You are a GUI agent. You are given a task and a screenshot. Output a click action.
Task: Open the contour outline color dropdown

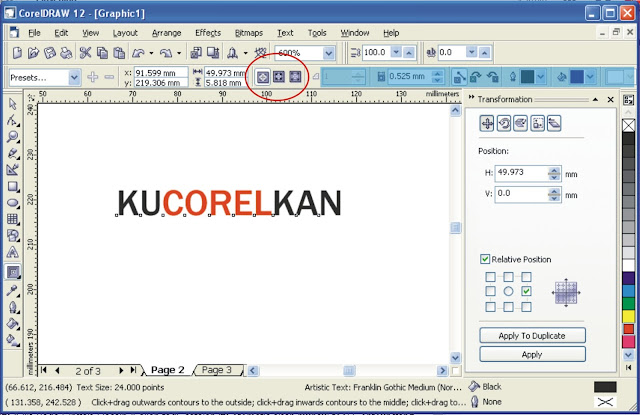(x=541, y=77)
